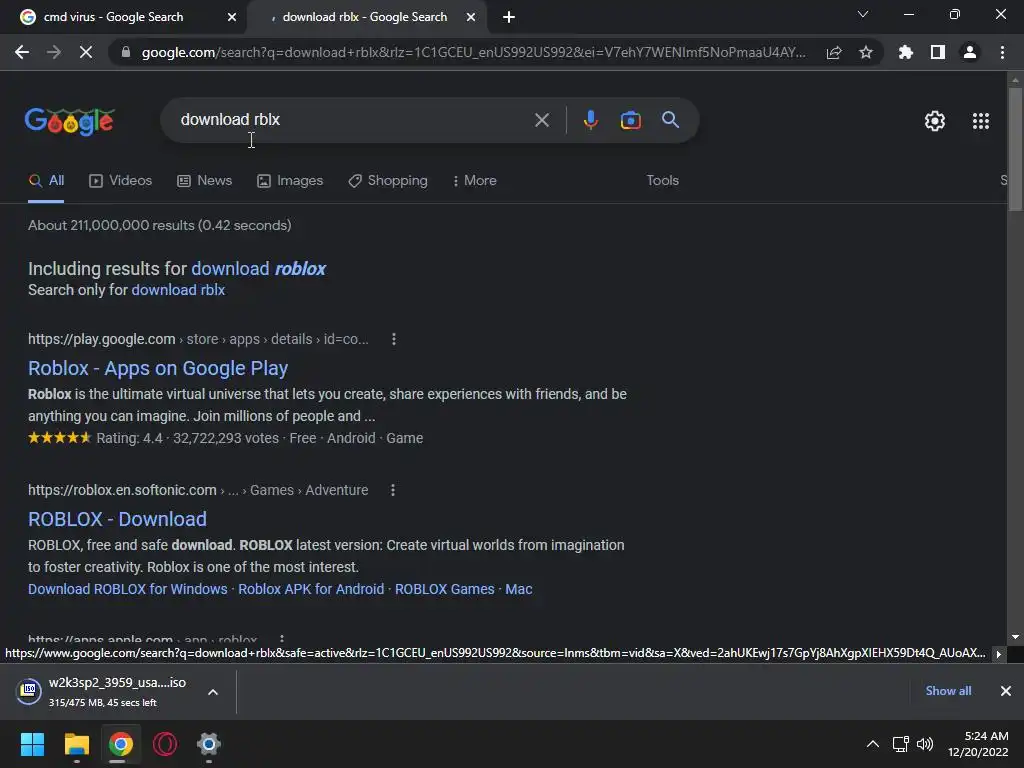Open options for softonic result

point(392,490)
